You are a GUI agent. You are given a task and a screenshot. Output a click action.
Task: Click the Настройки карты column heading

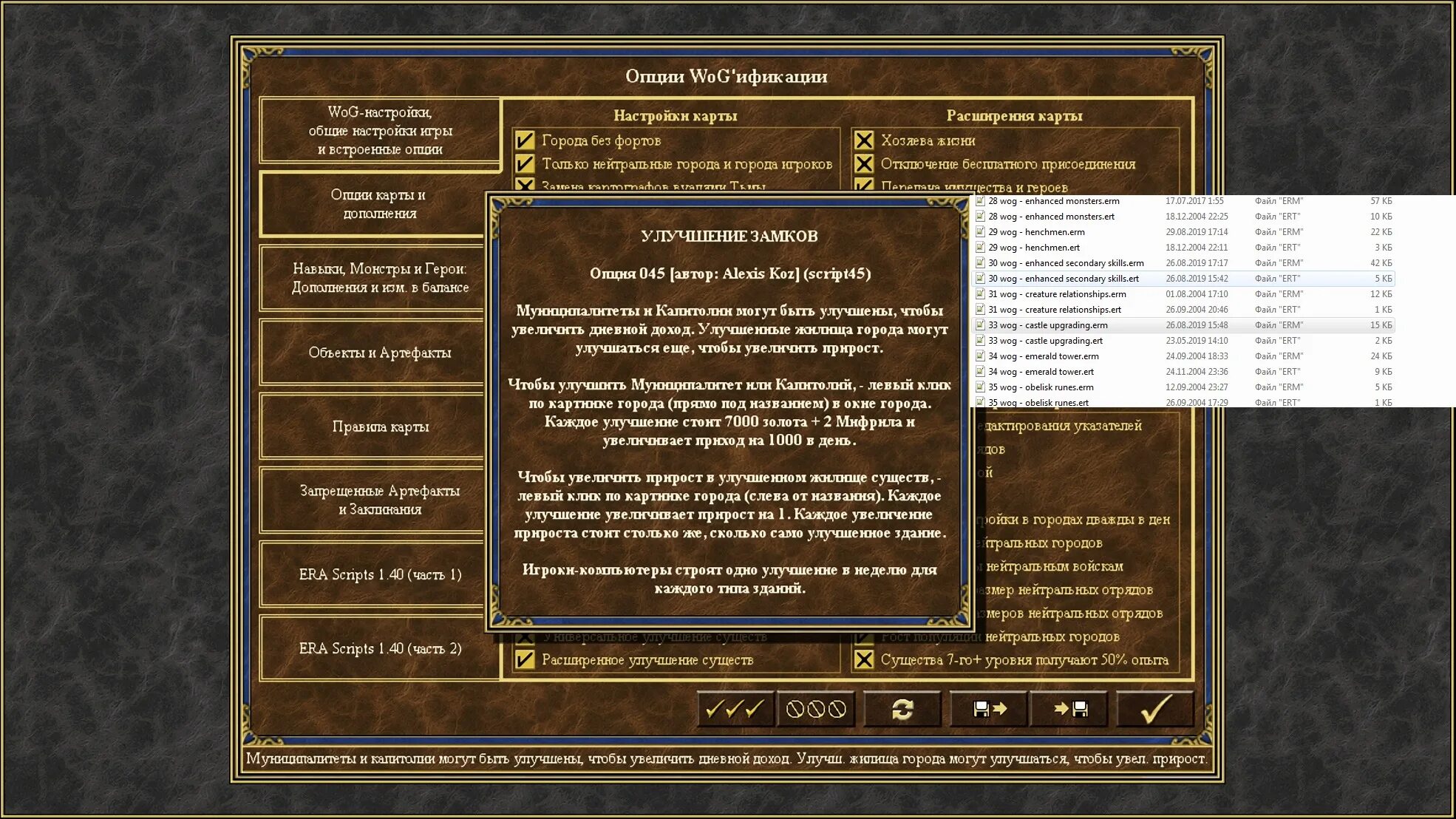[x=675, y=115]
